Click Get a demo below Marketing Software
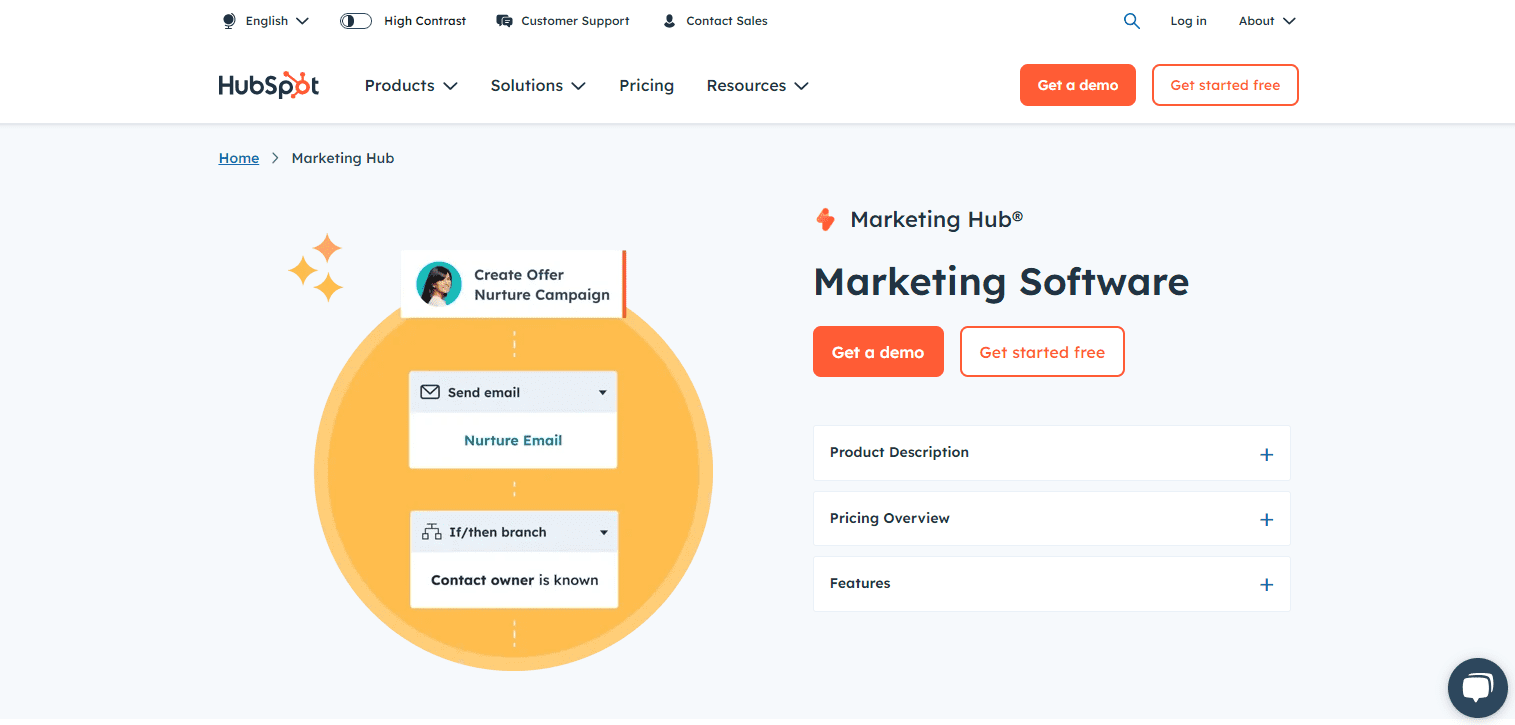1515x725 pixels. point(878,352)
